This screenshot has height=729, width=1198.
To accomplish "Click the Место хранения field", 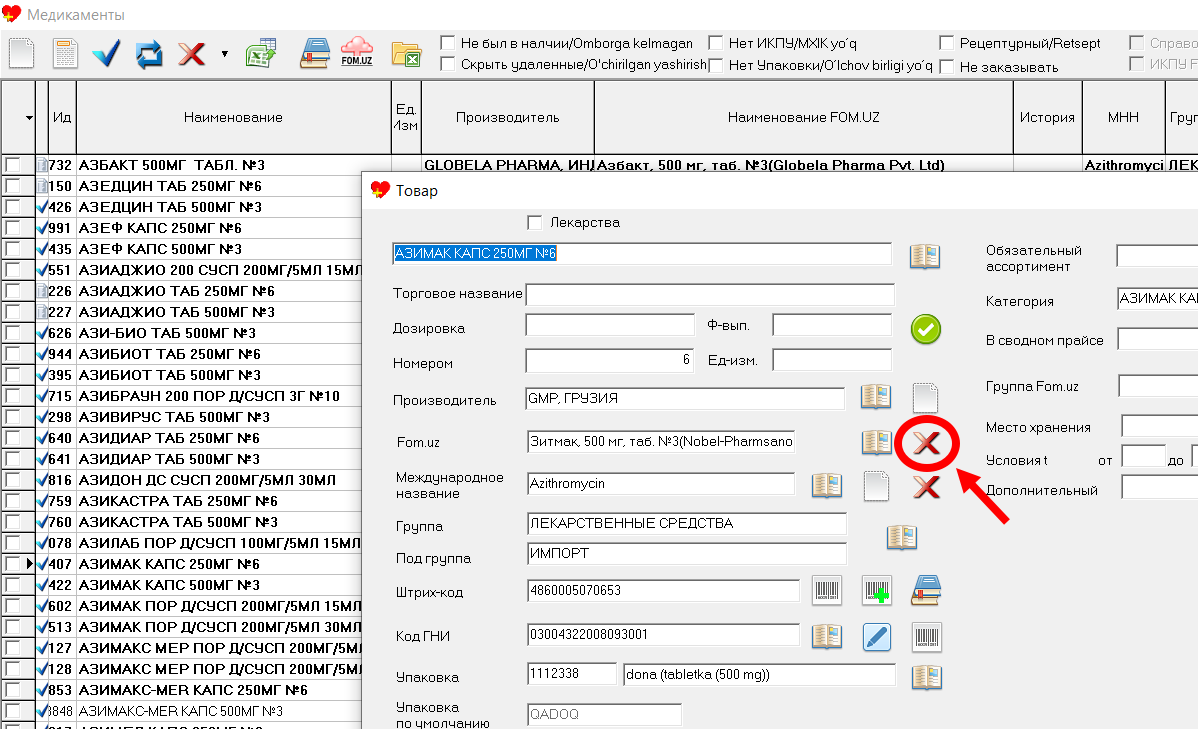I will [x=1159, y=426].
